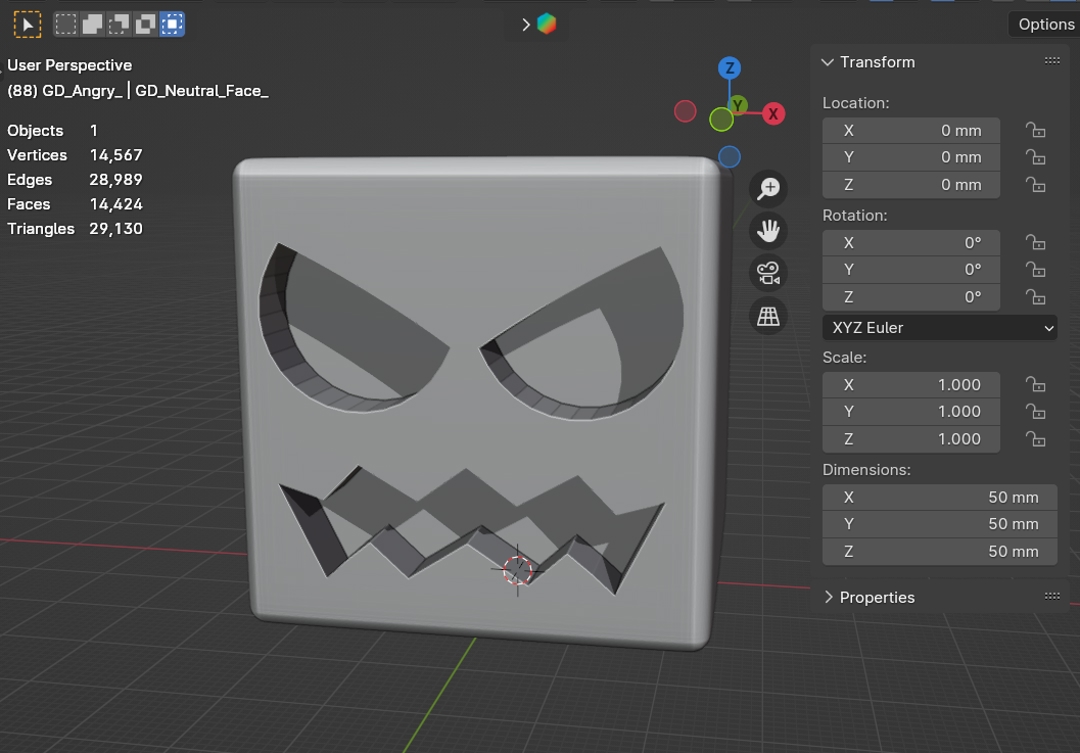Expand header via arrow beside colored cube
This screenshot has height=753, width=1080.
click(526, 24)
